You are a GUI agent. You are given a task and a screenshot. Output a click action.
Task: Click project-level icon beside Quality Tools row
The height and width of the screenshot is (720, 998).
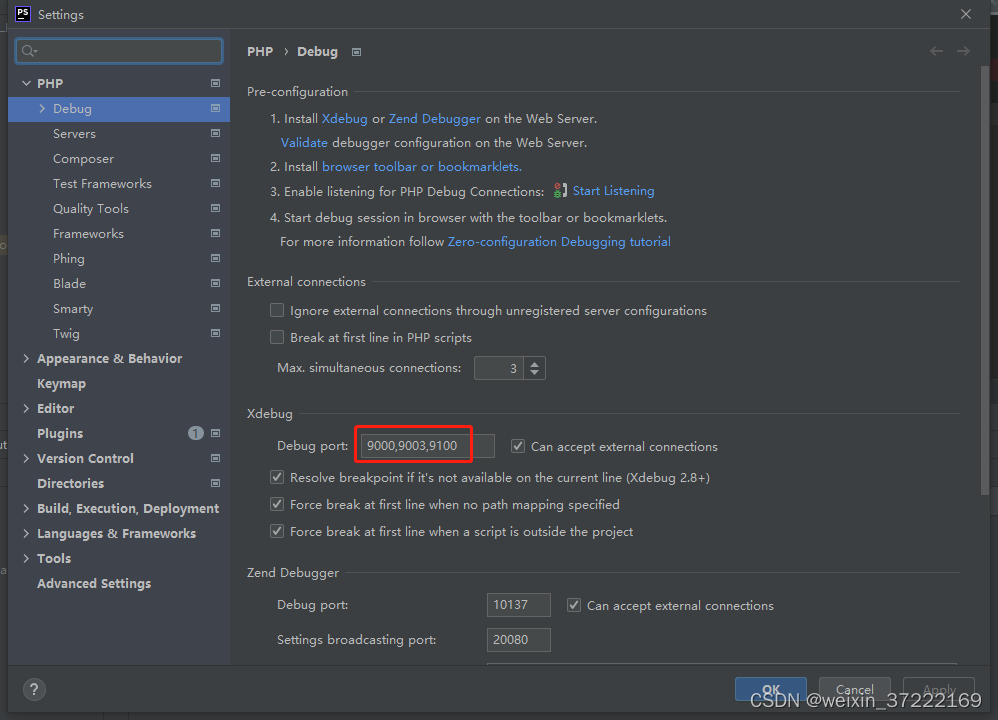click(215, 208)
